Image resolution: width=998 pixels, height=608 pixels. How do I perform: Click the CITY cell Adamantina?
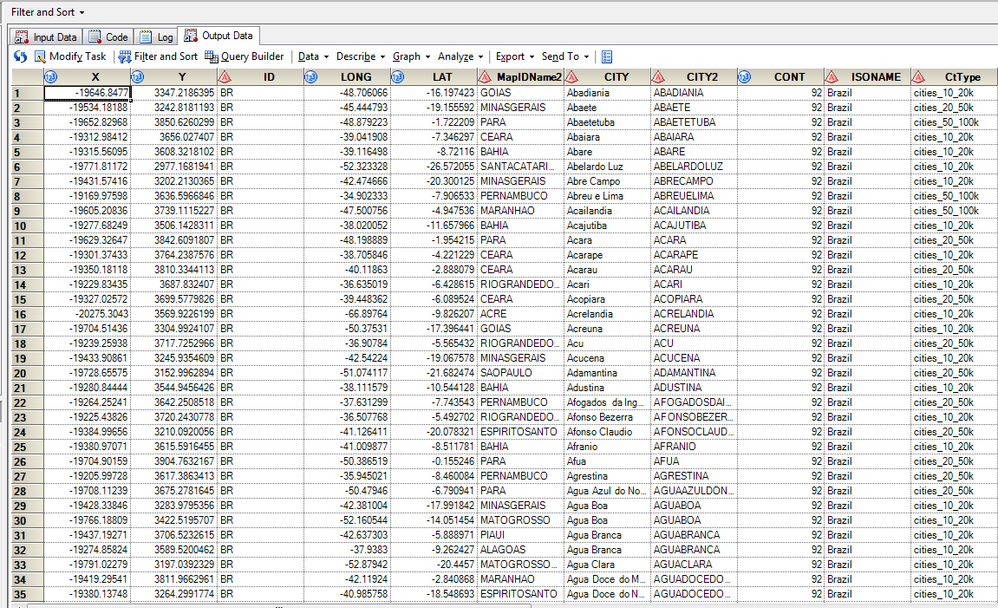click(x=607, y=373)
